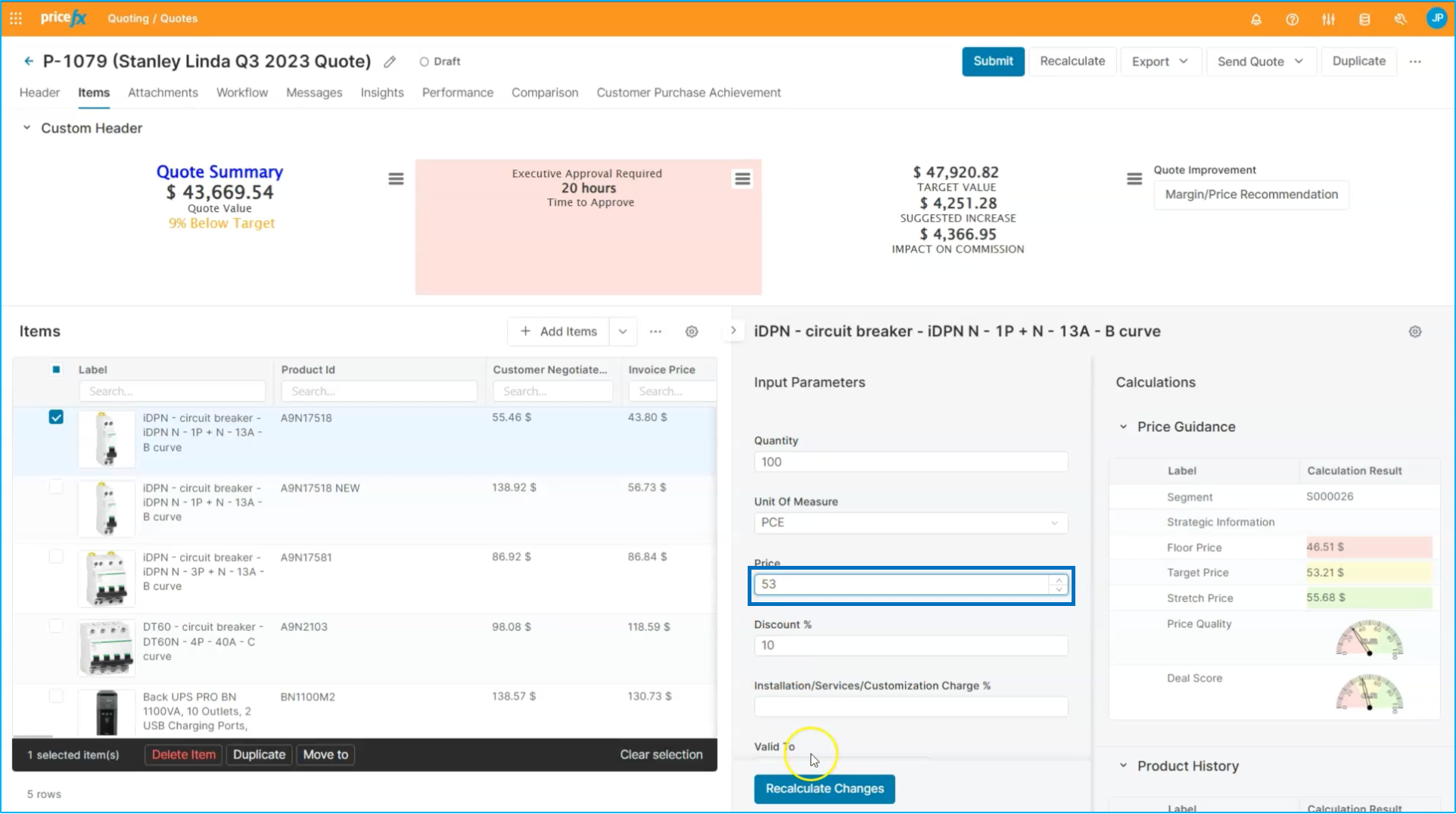The image size is (1456, 814).
Task: Click the notifications bell icon
Action: pyautogui.click(x=1255, y=20)
